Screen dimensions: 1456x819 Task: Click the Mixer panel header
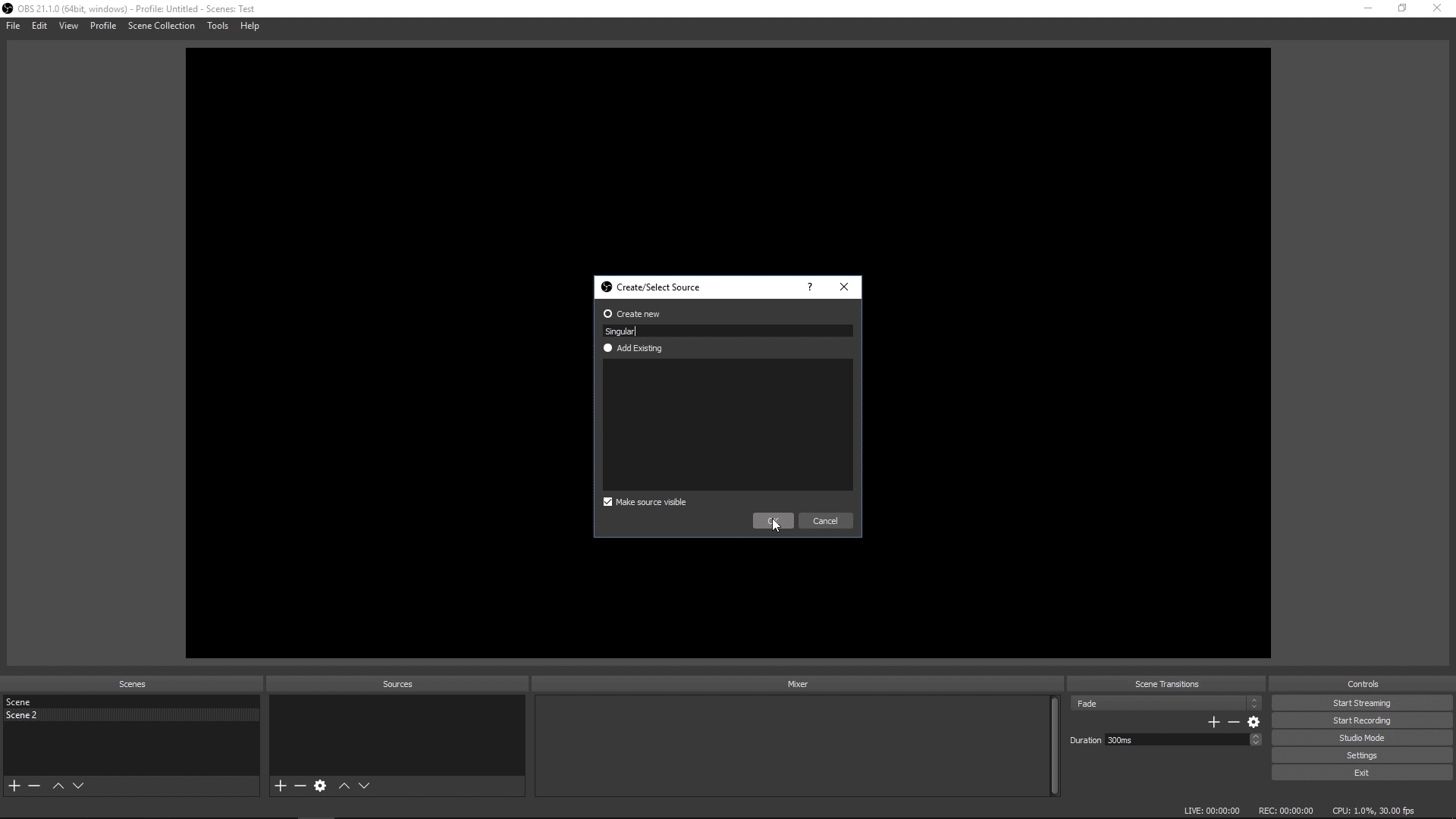[797, 684]
